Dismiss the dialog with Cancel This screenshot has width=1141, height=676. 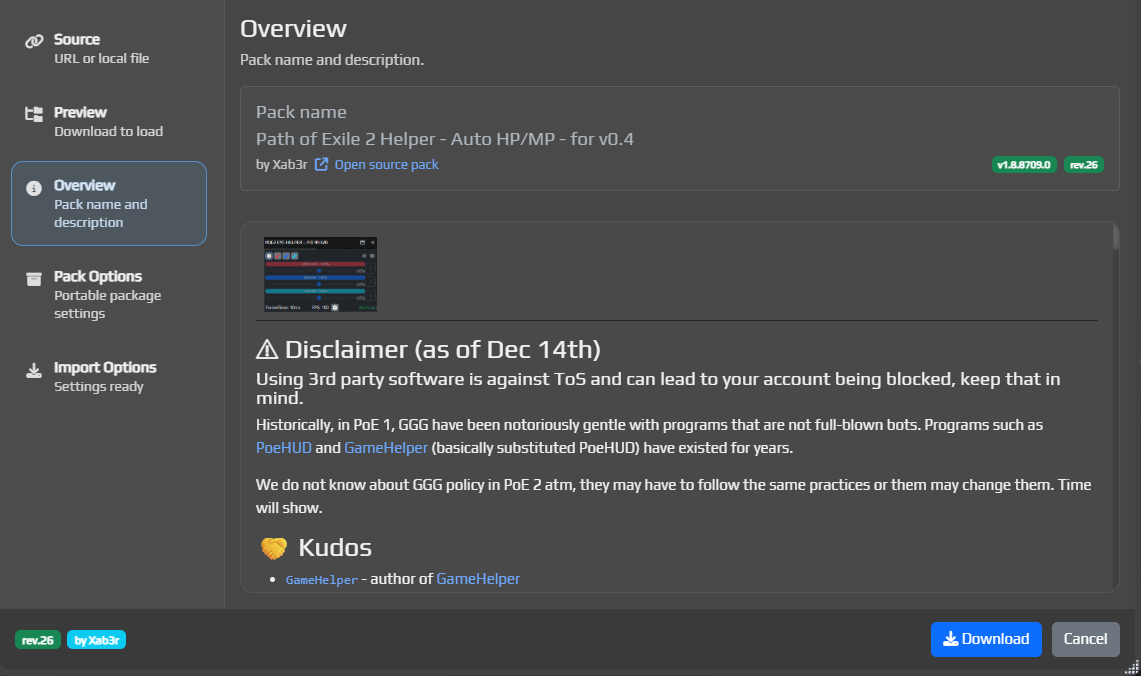pyautogui.click(x=1086, y=639)
